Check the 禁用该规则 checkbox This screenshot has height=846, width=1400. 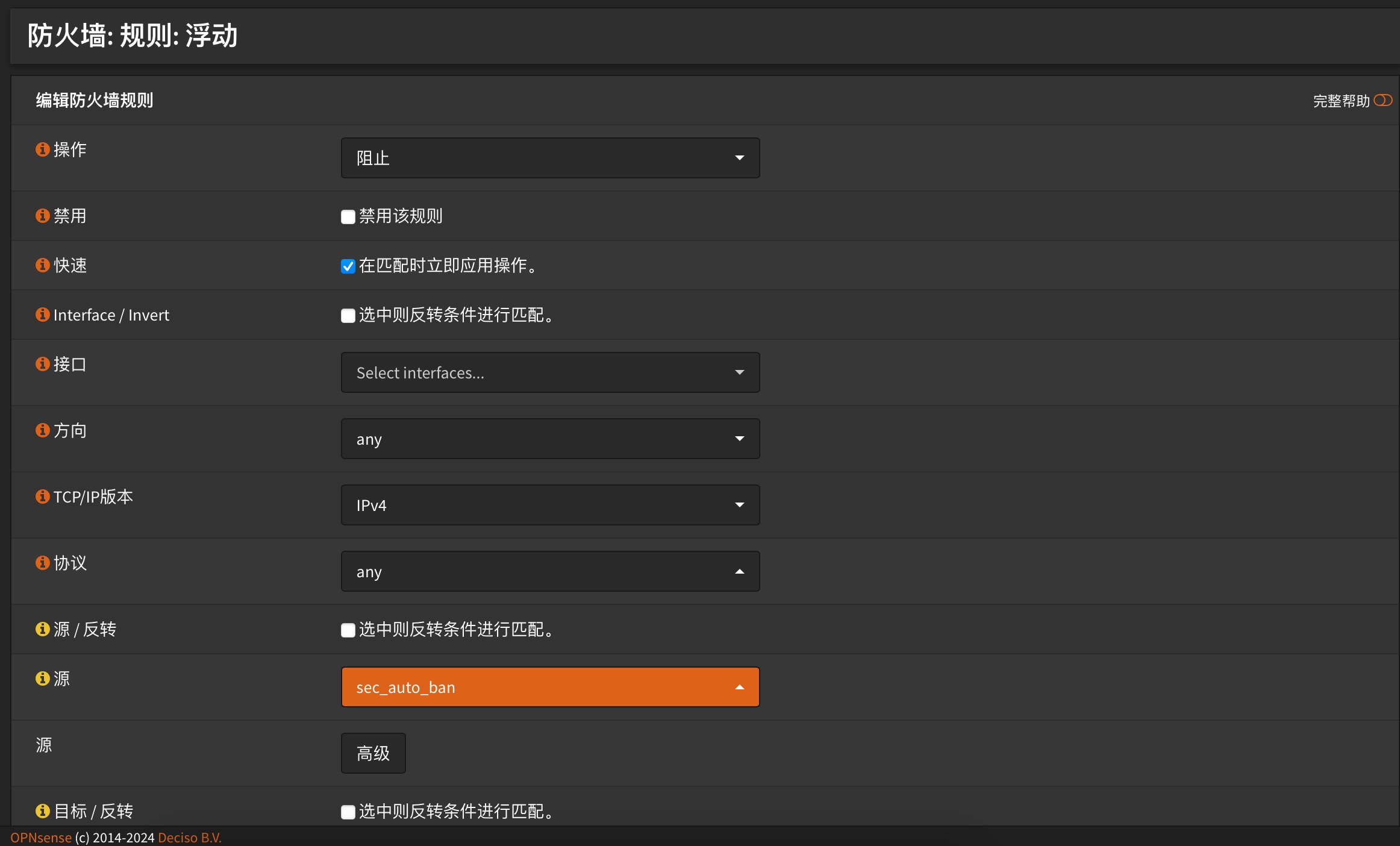point(348,217)
